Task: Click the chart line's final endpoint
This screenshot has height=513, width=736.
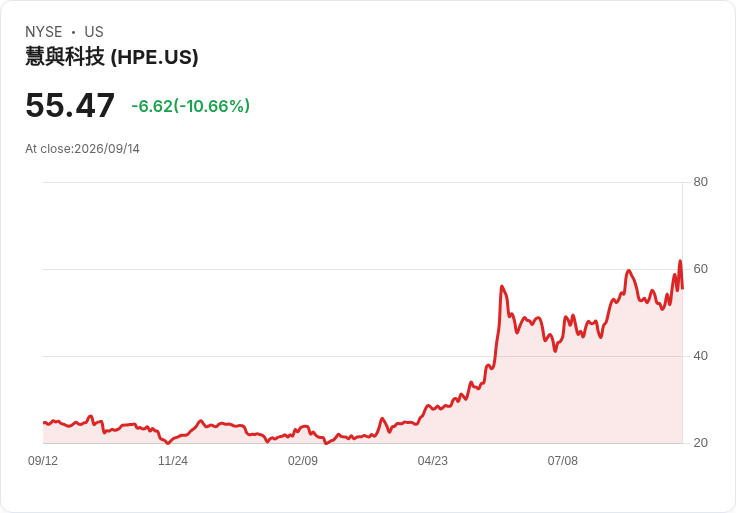Action: [682, 288]
